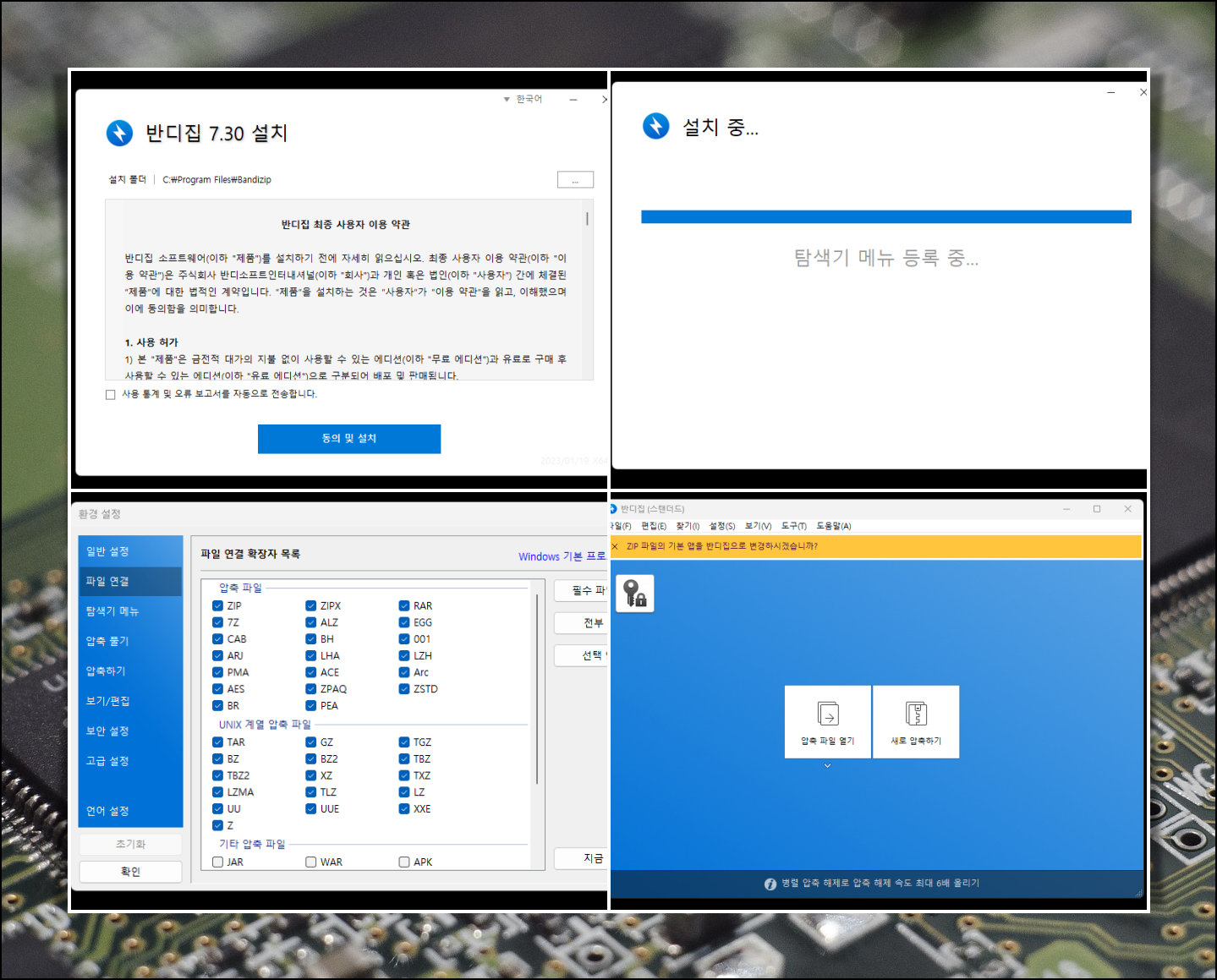The height and width of the screenshot is (980, 1217).
Task: Dismiss the yellow ZIP default app banner
Action: pos(615,546)
